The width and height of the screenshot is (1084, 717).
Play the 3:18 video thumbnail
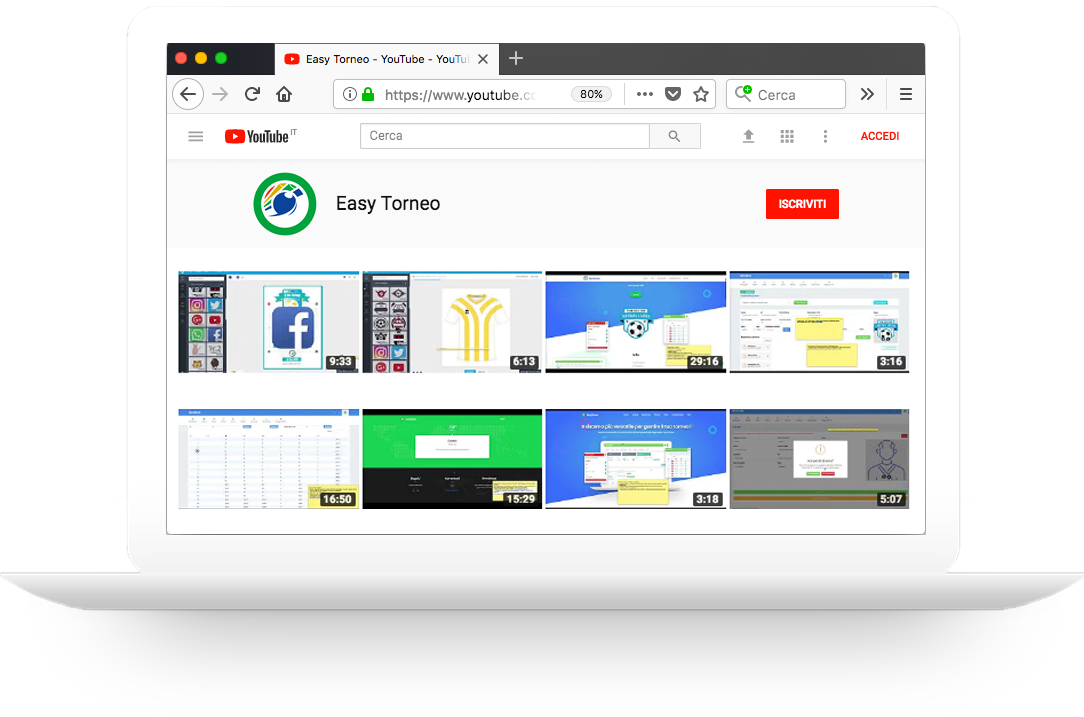pyautogui.click(x=635, y=459)
